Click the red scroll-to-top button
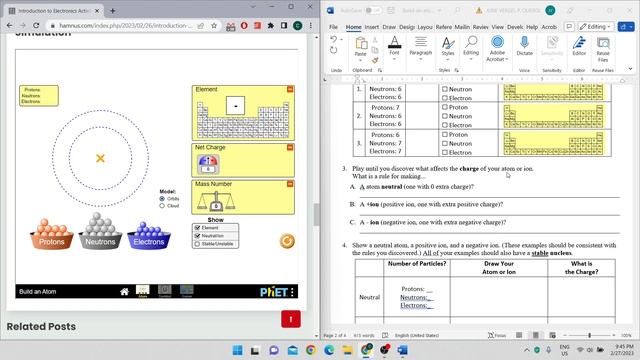The width and height of the screenshot is (640, 360). click(291, 319)
